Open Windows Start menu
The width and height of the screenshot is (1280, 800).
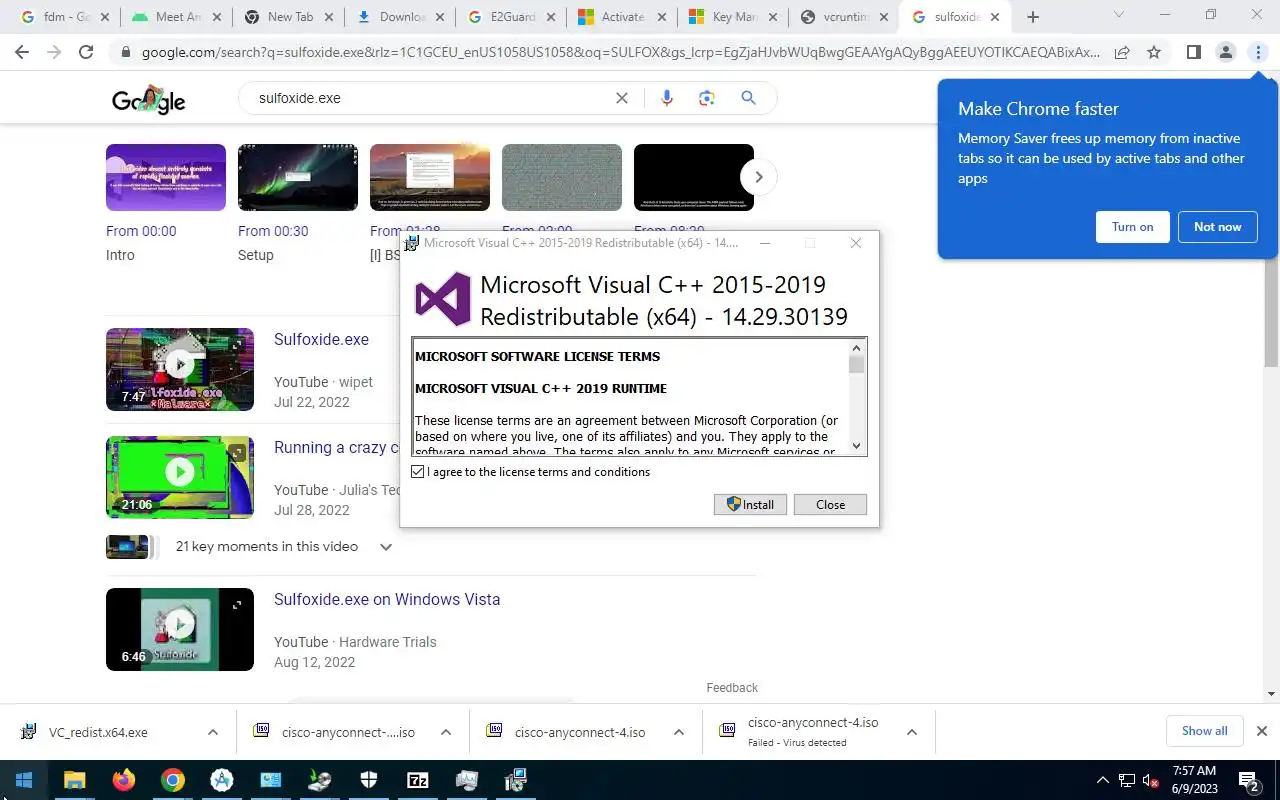(x=24, y=780)
